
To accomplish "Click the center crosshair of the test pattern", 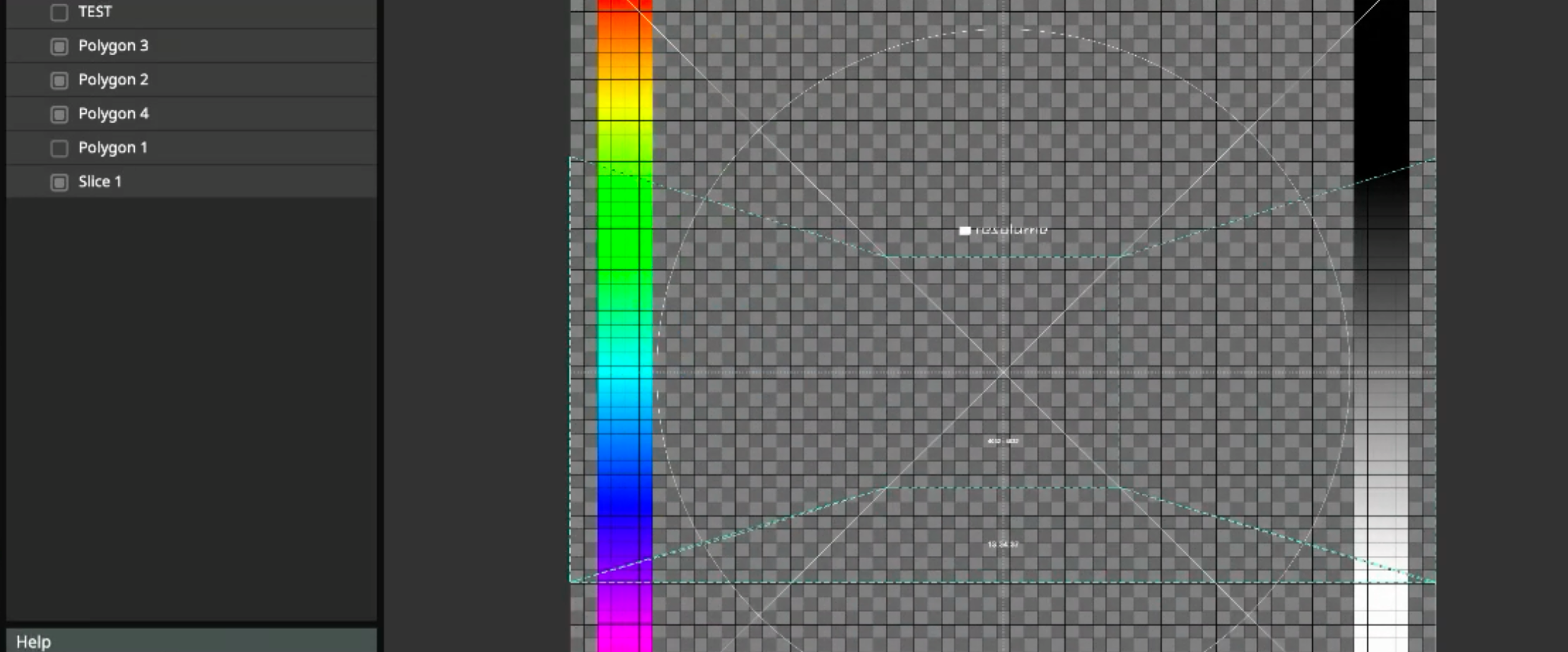I will (1003, 373).
